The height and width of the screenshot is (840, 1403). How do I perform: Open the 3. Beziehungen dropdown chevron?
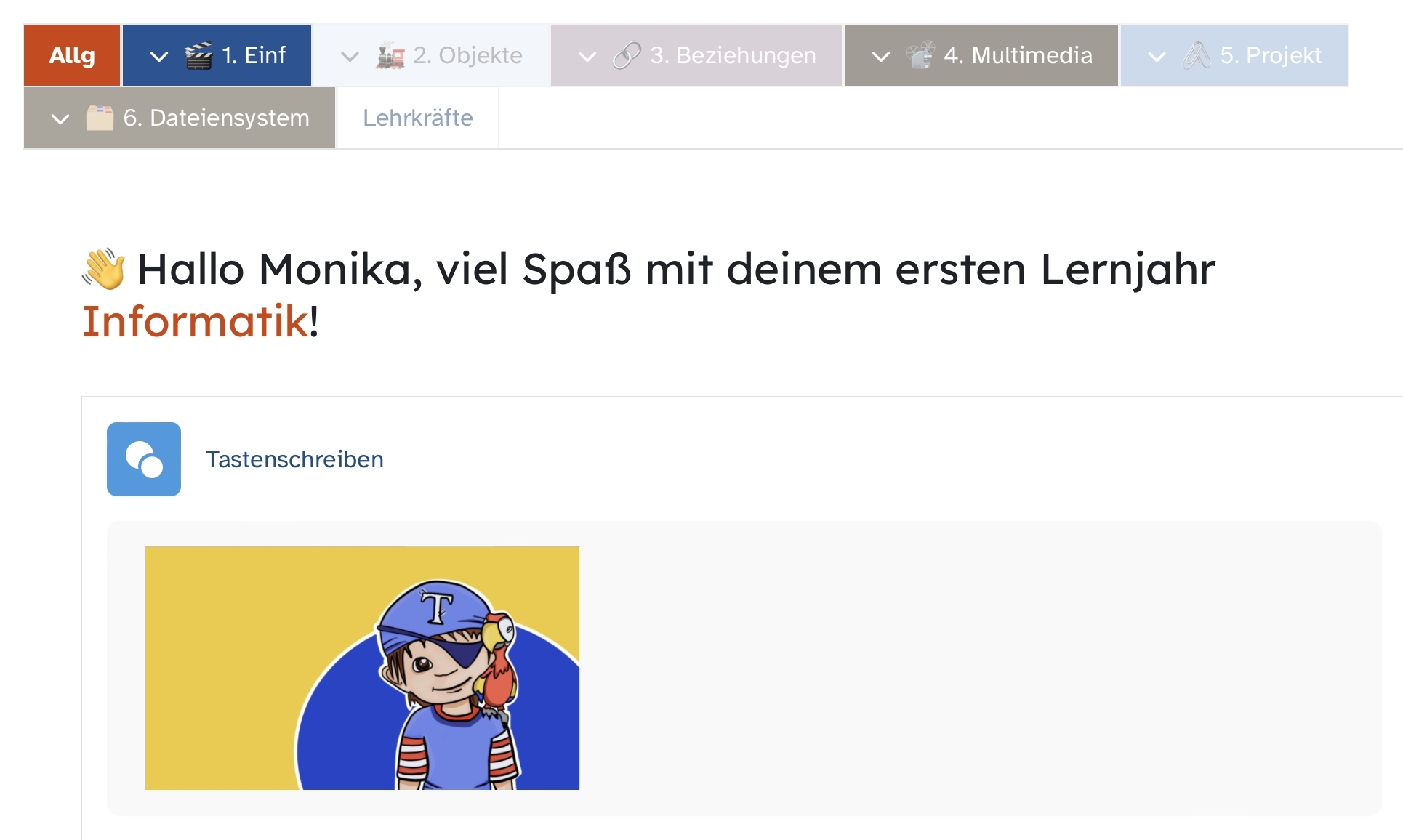(587, 56)
